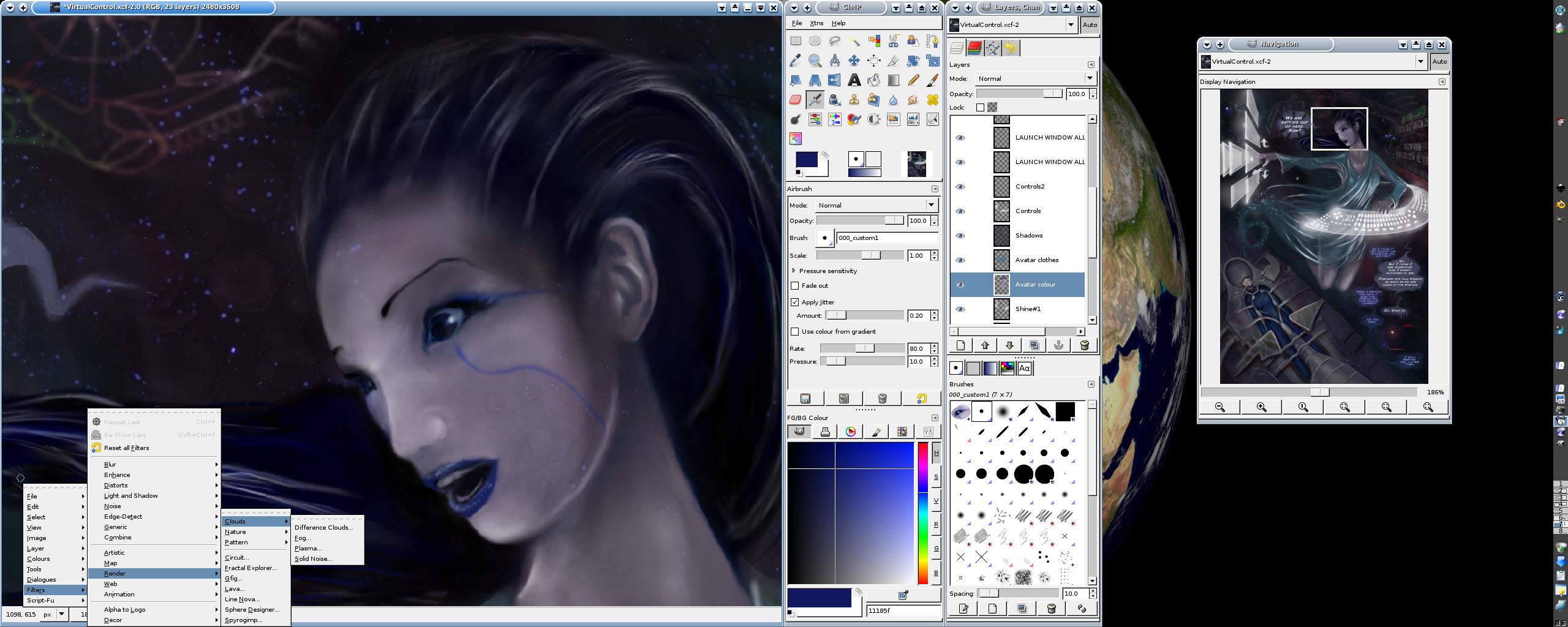Select the Fuzzy Select magic wand tool

pyautogui.click(x=854, y=41)
